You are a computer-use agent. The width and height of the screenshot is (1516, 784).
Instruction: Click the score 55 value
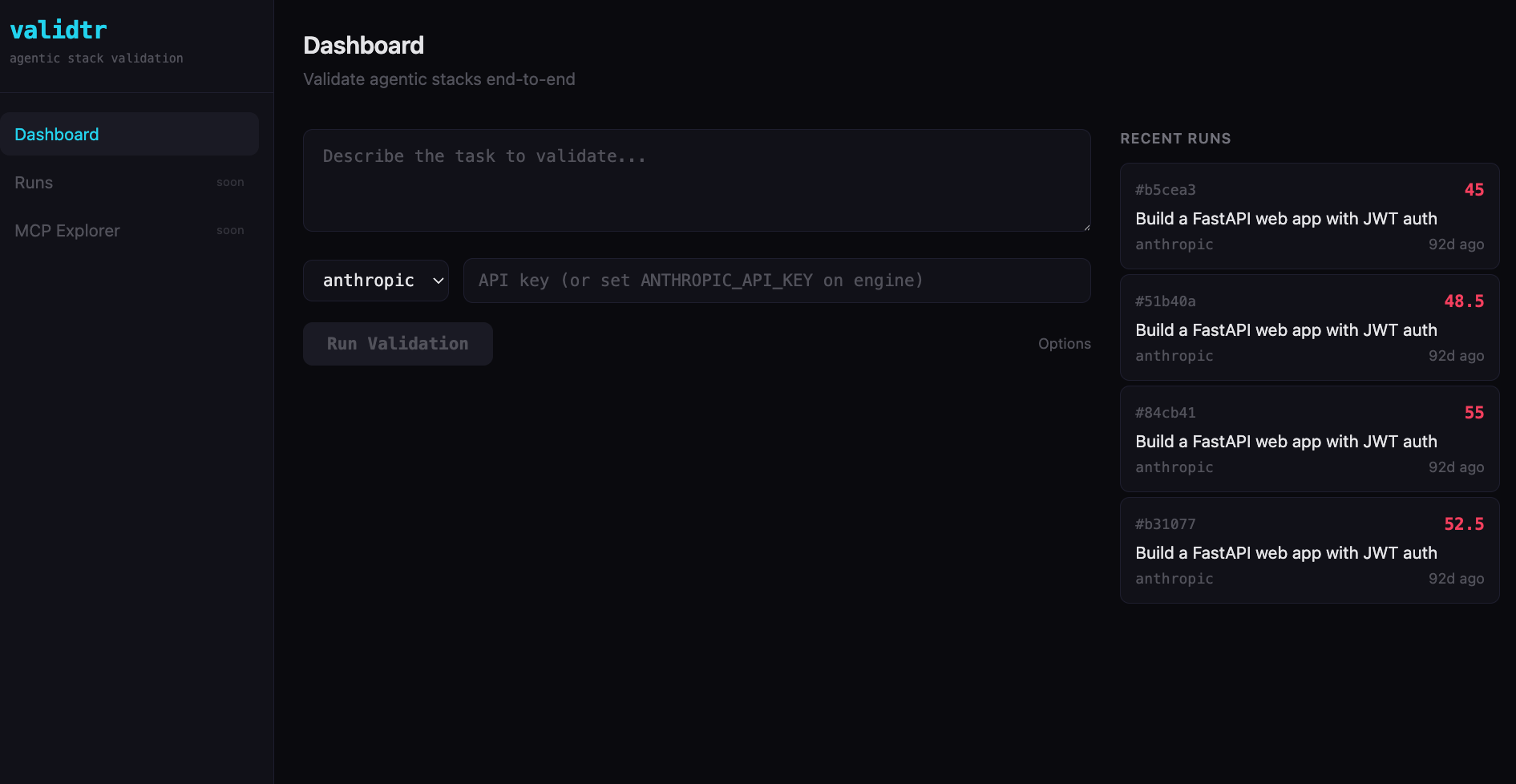click(1474, 413)
